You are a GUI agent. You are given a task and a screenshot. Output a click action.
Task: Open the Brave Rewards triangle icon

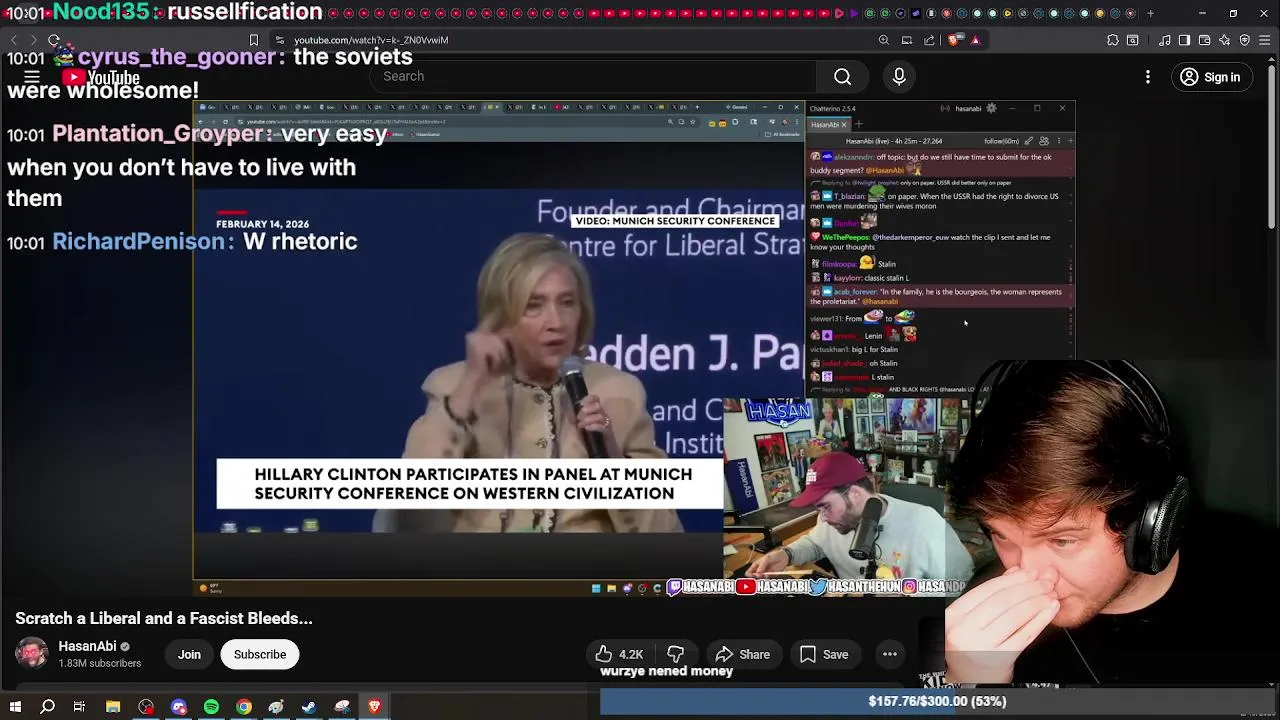click(976, 40)
